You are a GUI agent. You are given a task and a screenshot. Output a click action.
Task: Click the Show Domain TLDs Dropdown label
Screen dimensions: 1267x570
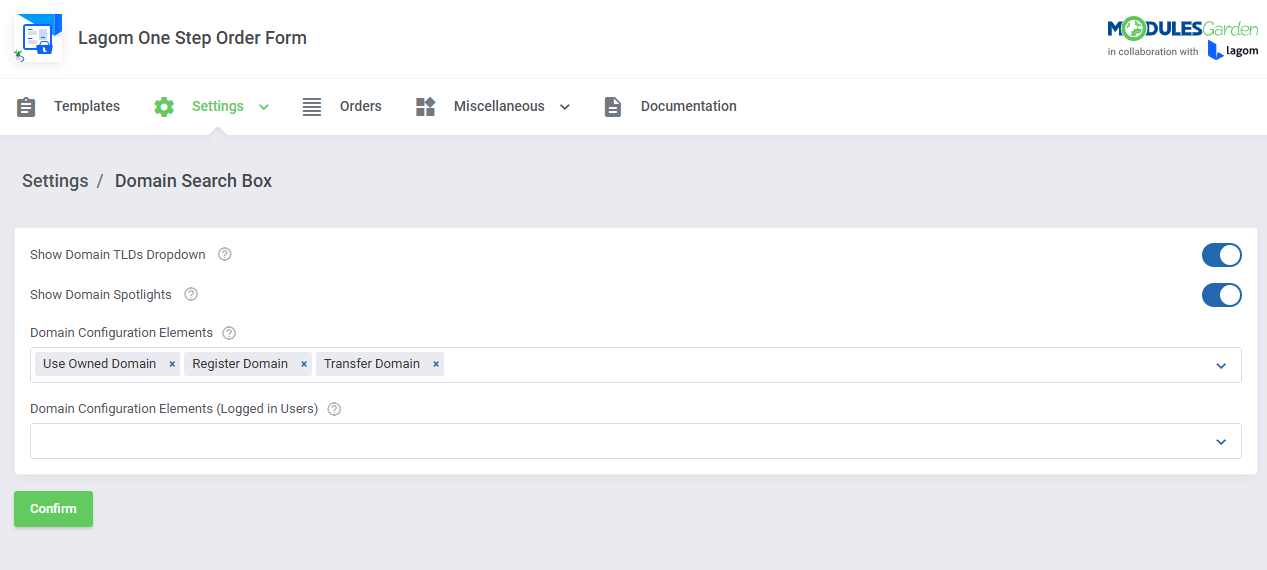[x=118, y=255]
